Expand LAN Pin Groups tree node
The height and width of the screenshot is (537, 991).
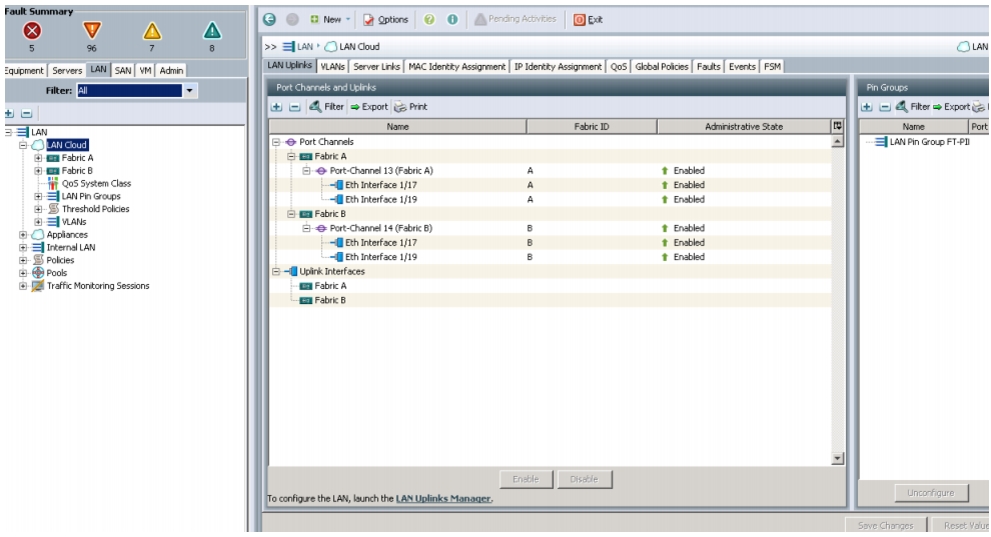[x=38, y=196]
